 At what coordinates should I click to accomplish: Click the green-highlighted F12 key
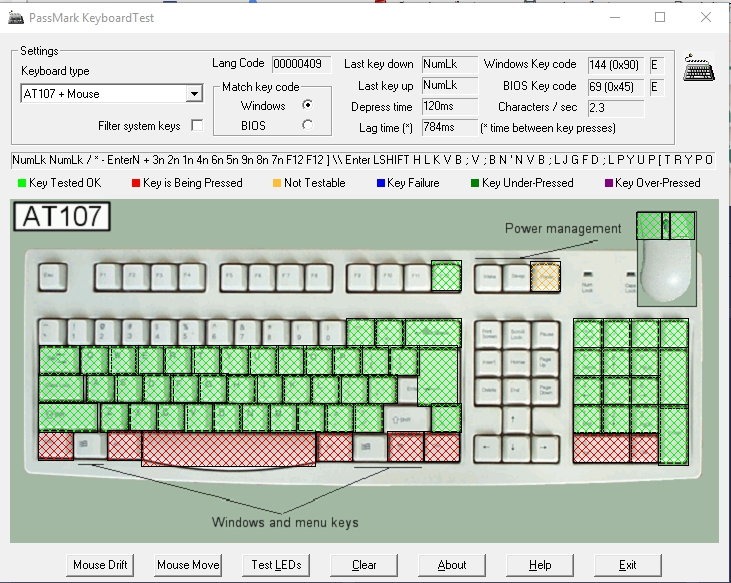(x=446, y=276)
